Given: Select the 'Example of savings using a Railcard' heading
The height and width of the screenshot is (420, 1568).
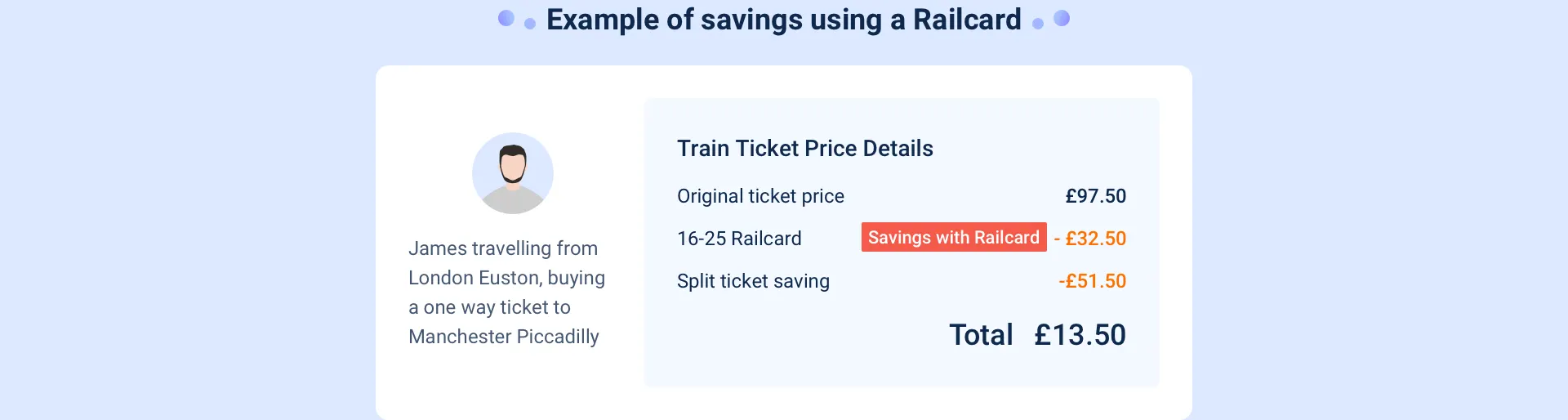Looking at the screenshot, I should point(784,20).
